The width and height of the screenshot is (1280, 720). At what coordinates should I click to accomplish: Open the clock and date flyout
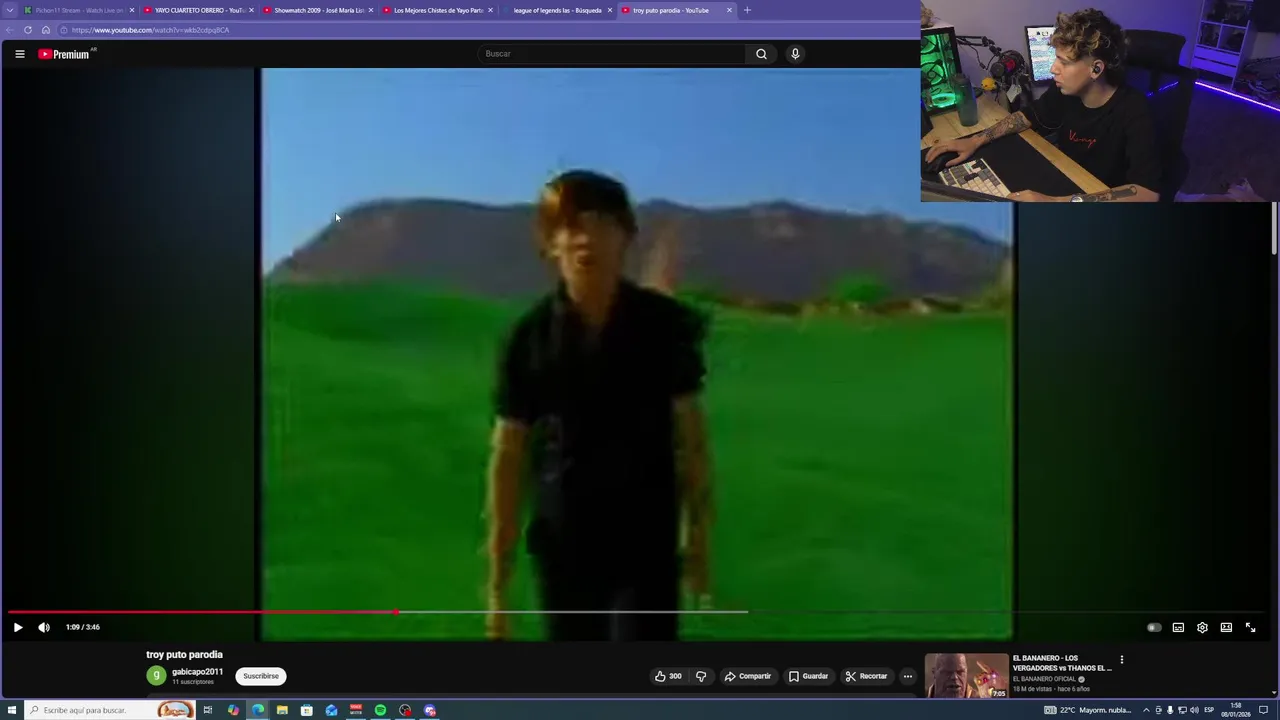pos(1235,710)
